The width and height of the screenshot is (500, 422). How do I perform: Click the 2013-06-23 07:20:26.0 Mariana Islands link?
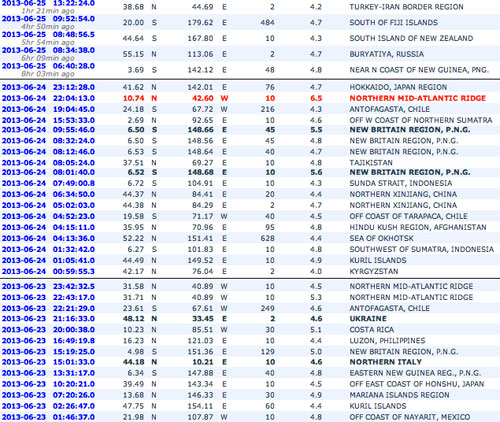point(48,395)
